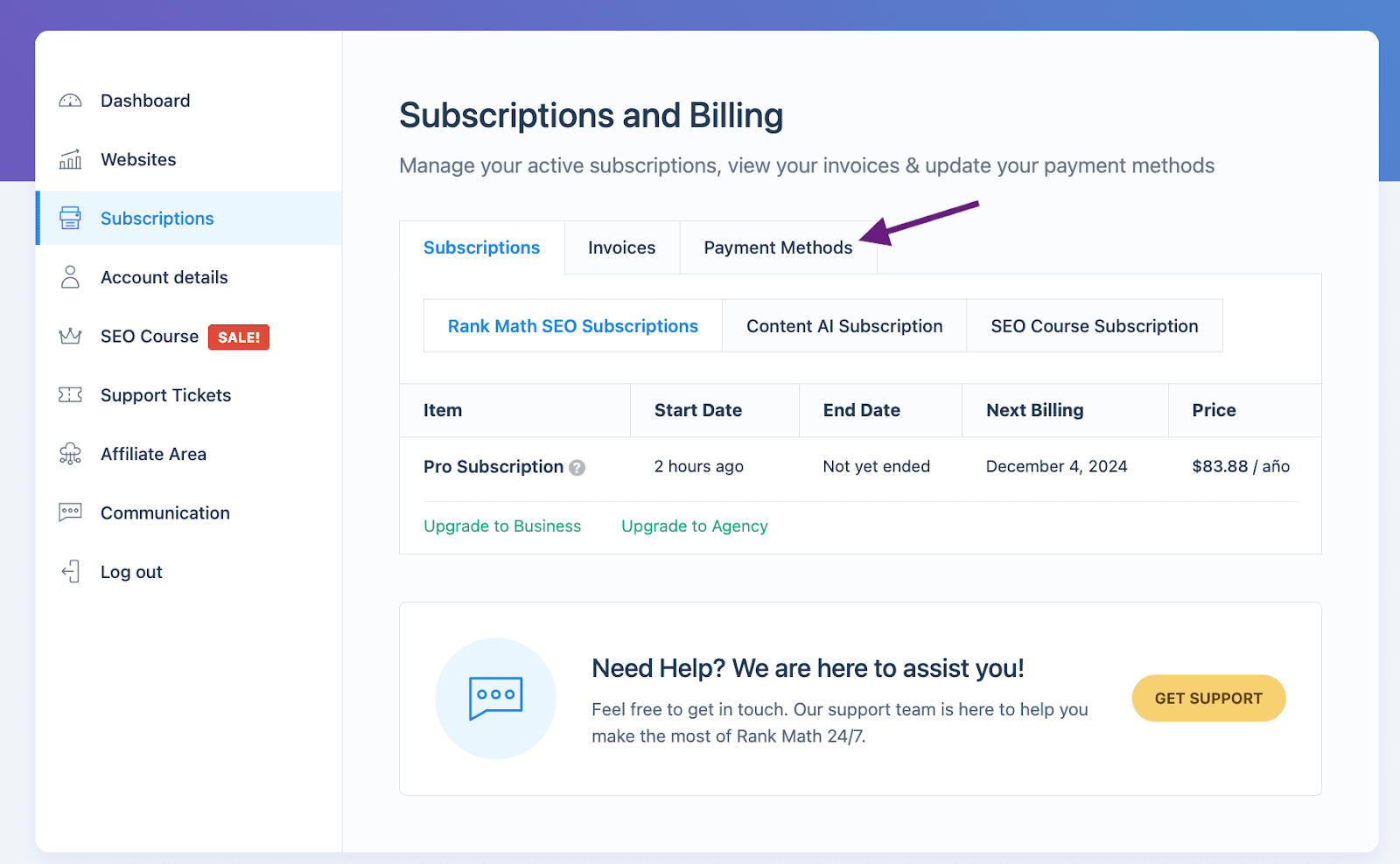Screen dimensions: 1400x864
Task: Go to Websites in the sidebar
Action: click(x=138, y=159)
